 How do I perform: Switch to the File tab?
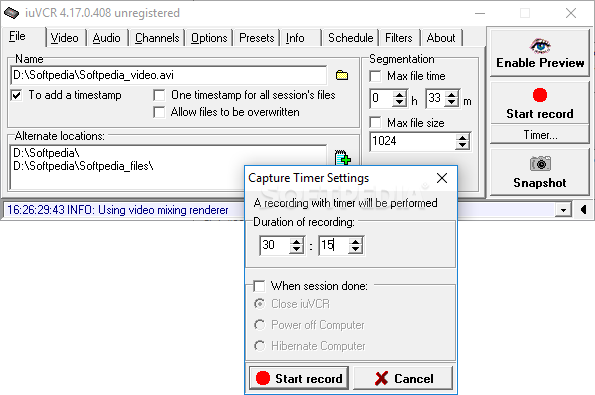pyautogui.click(x=24, y=36)
